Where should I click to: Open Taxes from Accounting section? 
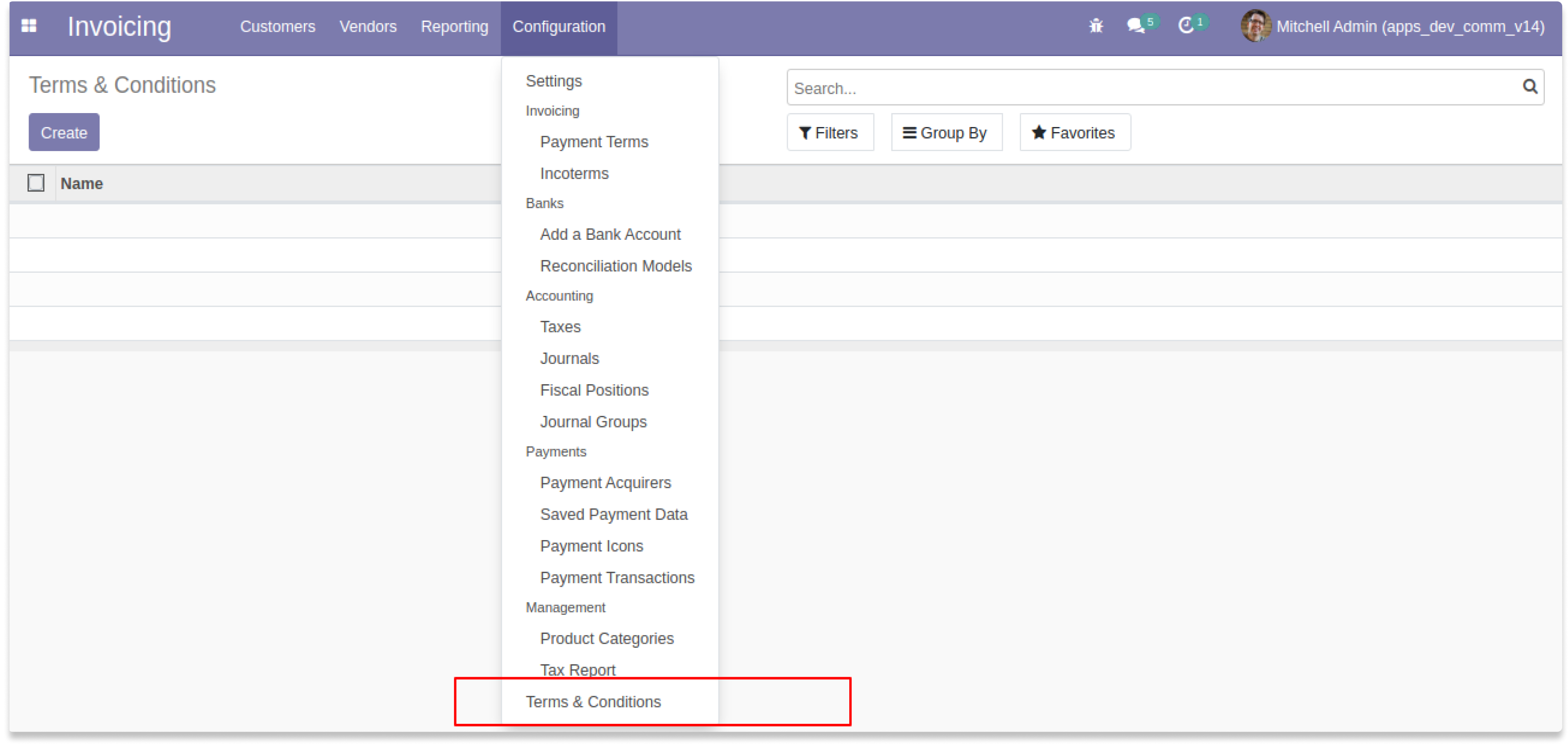coord(560,327)
